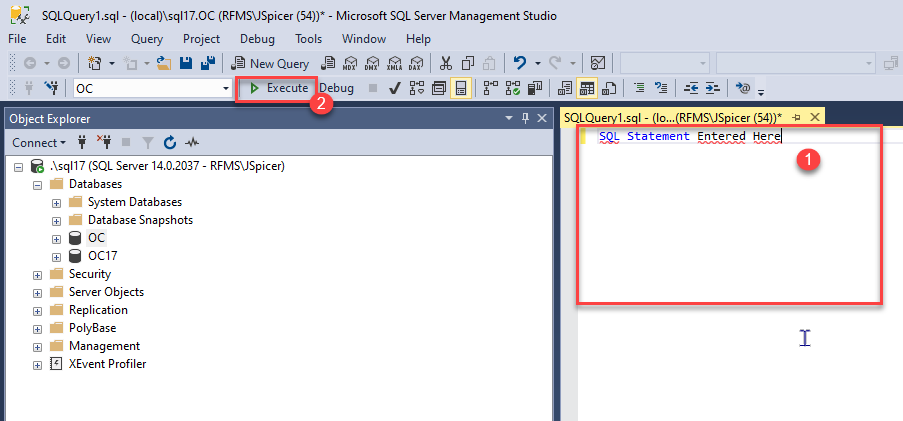Open the View menu

click(x=98, y=39)
